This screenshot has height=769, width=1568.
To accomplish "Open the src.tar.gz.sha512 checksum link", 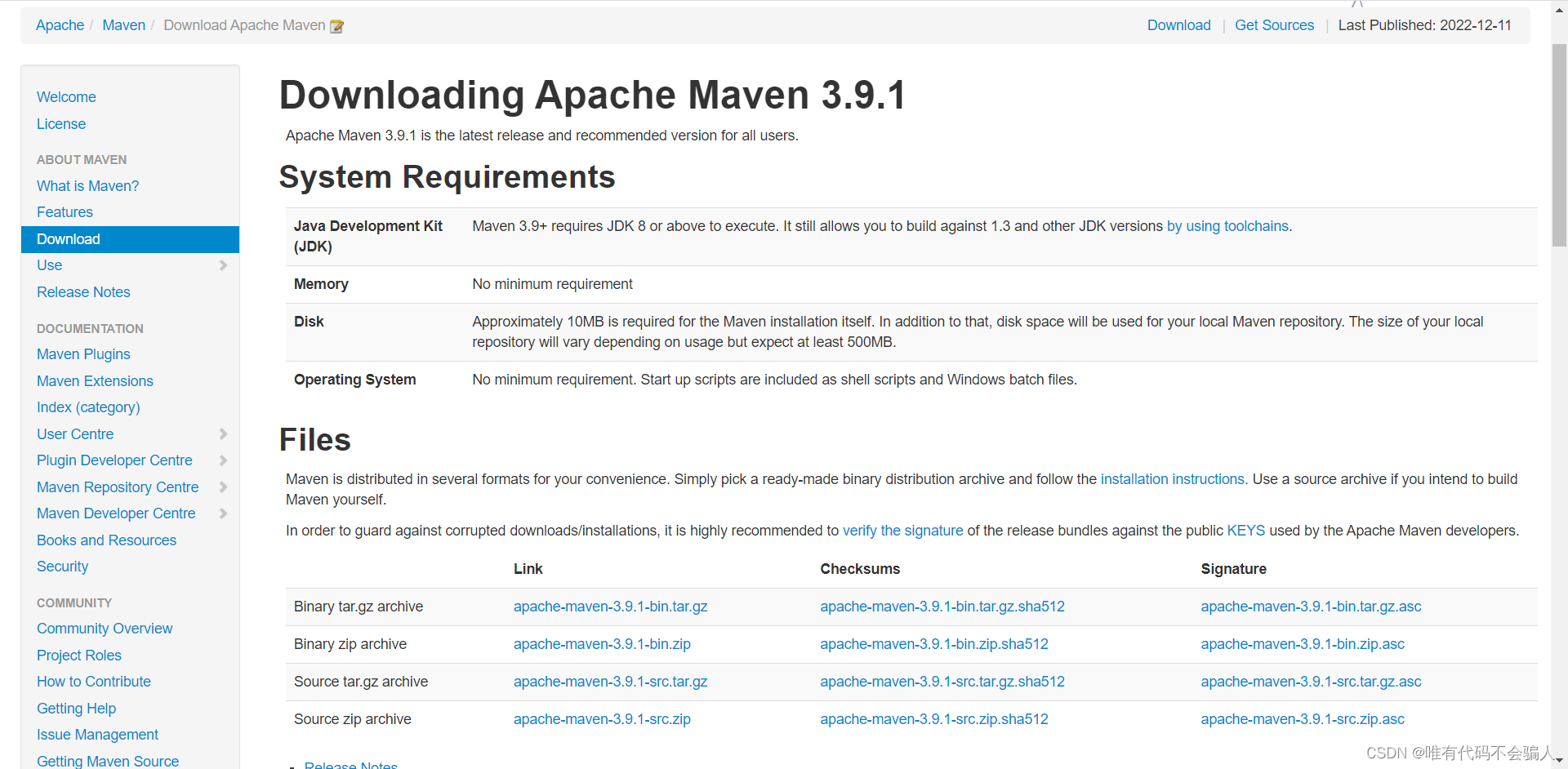I will (x=942, y=682).
